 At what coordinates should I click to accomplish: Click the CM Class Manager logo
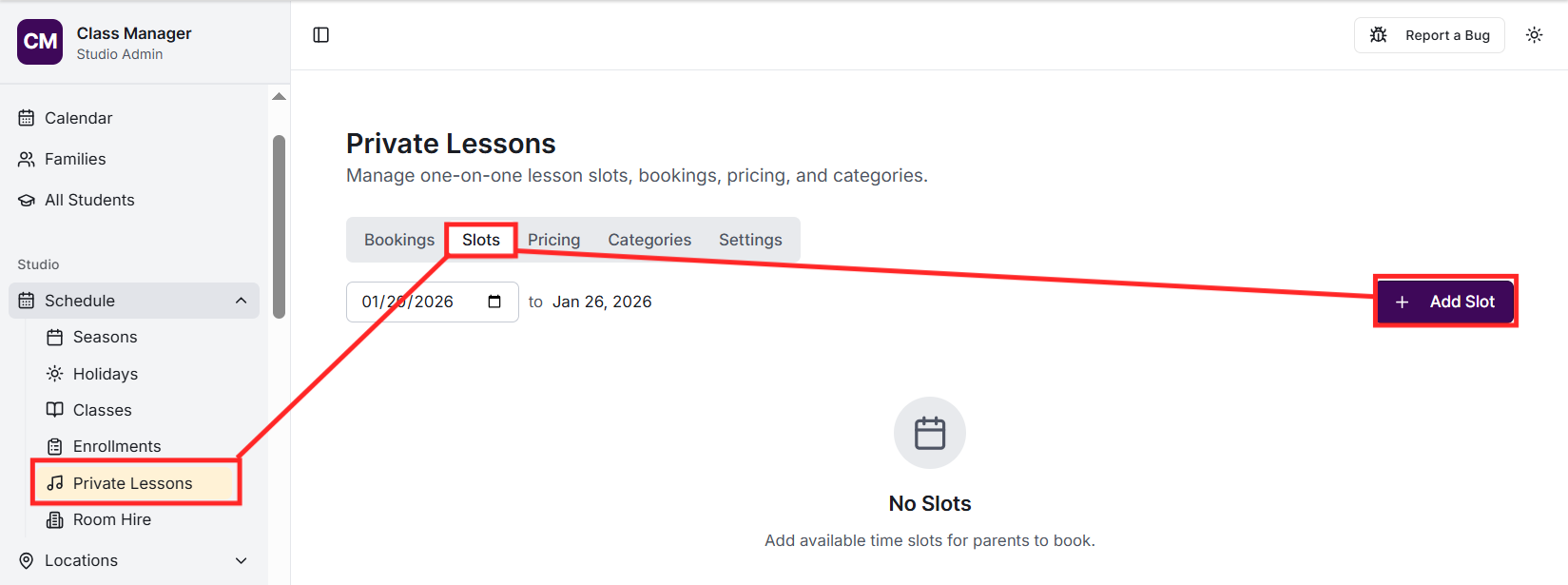pos(40,42)
